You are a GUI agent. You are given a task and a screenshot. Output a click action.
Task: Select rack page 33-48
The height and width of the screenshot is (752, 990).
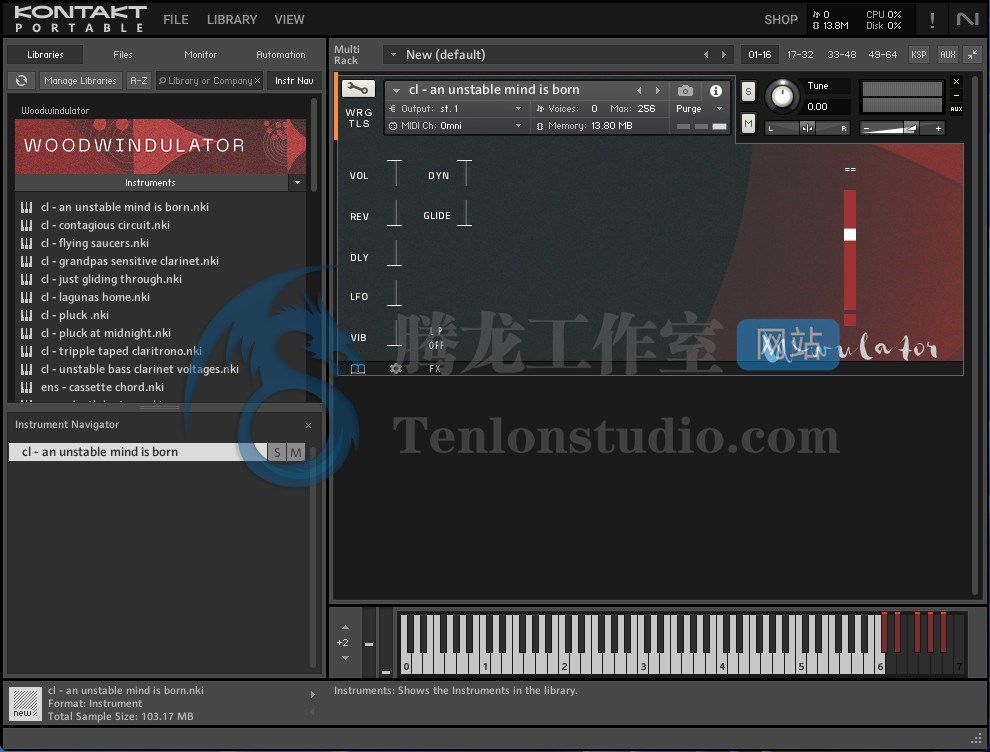842,55
